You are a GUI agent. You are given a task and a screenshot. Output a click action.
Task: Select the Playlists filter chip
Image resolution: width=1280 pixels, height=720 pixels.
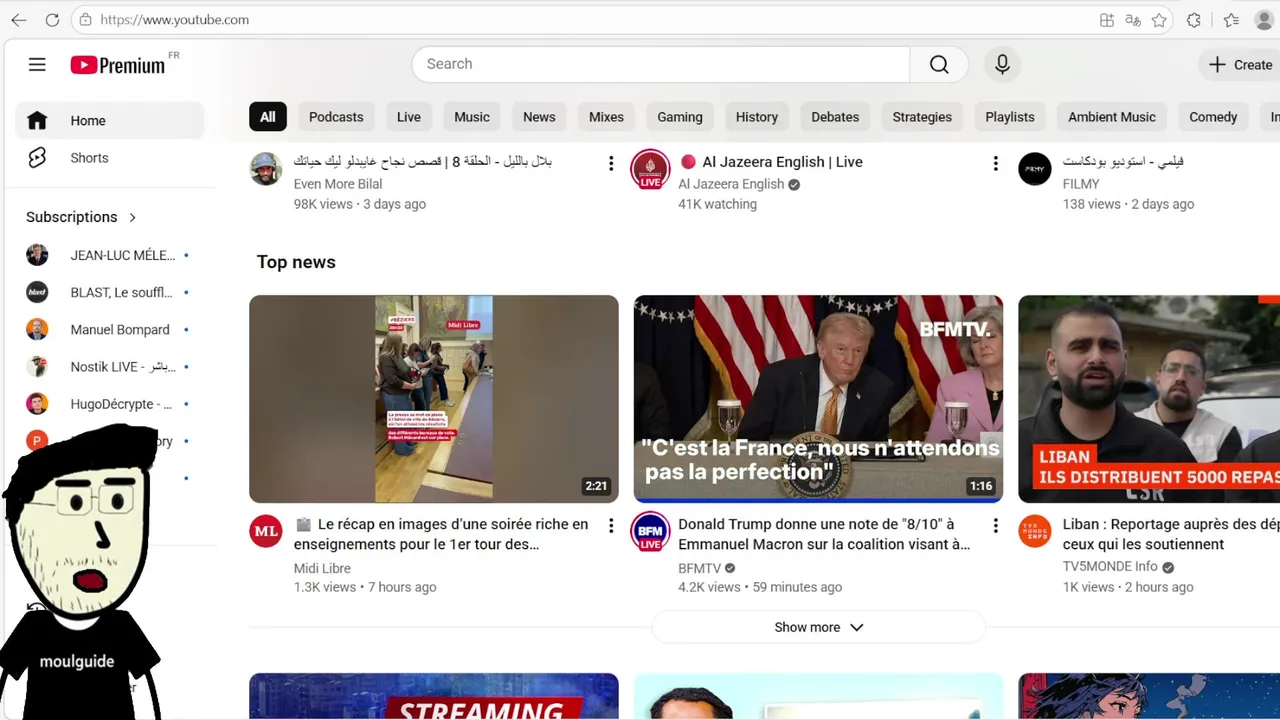(x=1010, y=117)
